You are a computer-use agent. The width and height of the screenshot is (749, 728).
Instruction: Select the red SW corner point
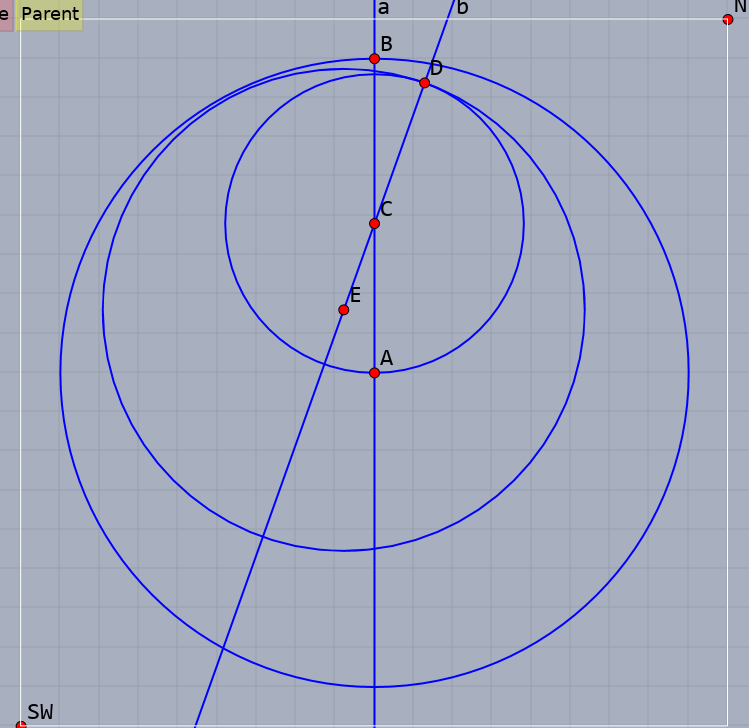point(21,725)
